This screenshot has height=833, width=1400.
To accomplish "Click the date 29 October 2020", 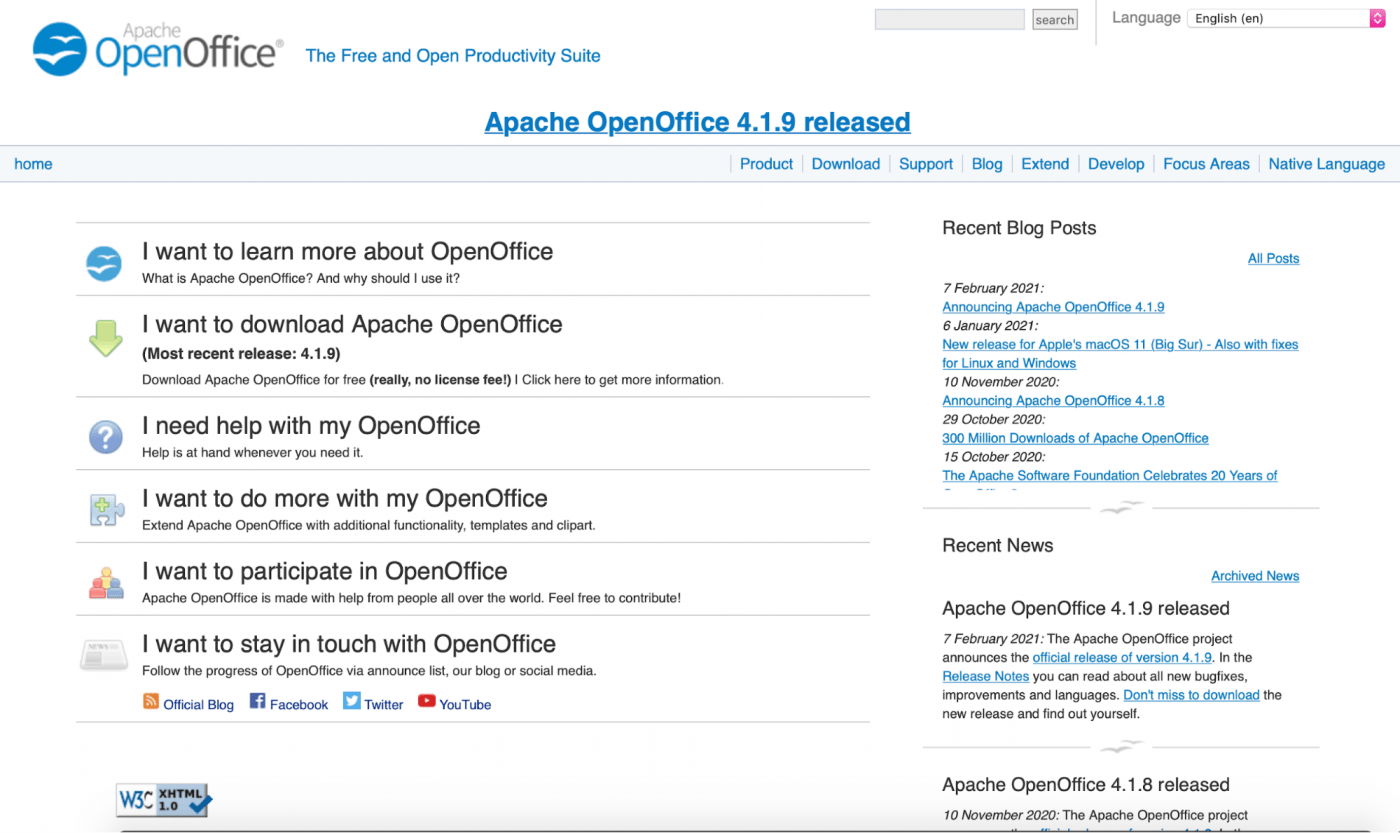I will [993, 419].
